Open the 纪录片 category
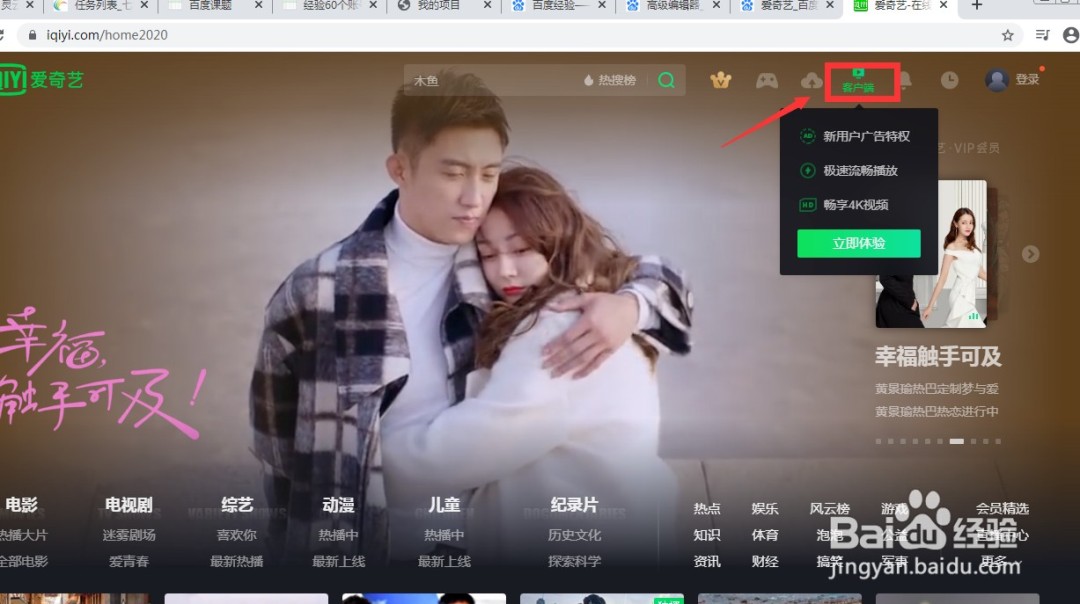 pyautogui.click(x=574, y=505)
